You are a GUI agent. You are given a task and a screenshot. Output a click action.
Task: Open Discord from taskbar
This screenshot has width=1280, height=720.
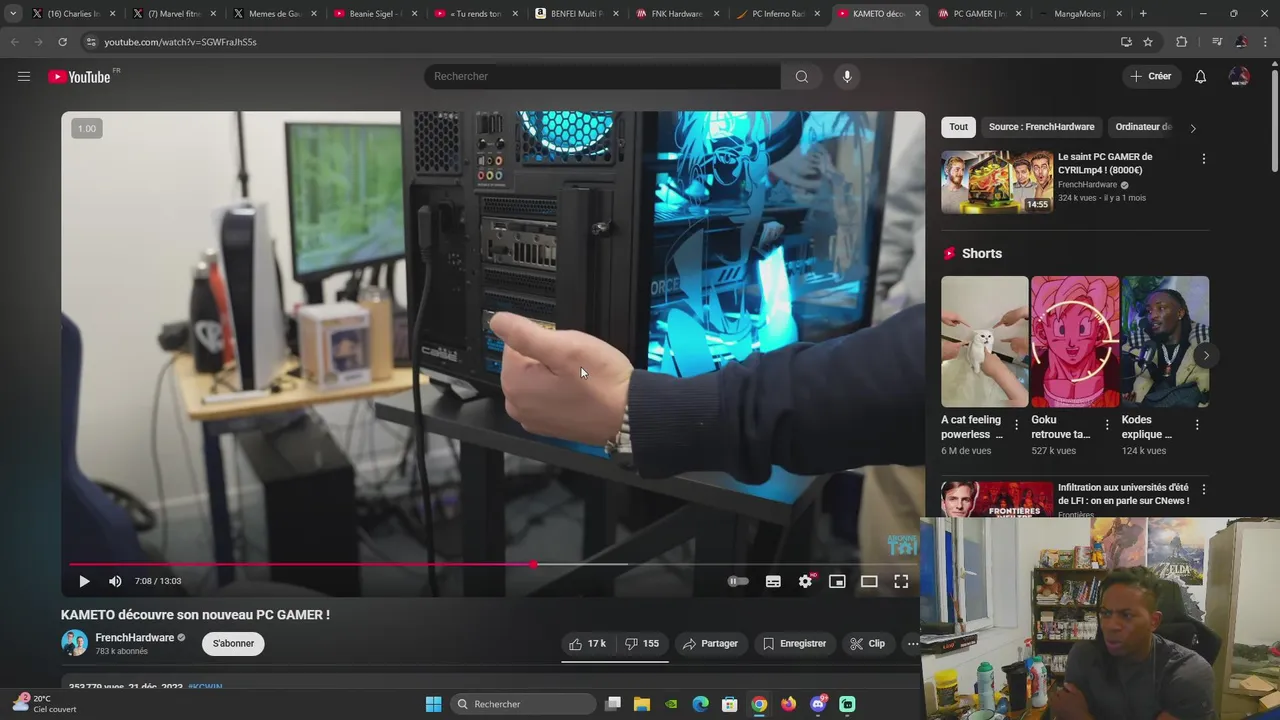(x=818, y=704)
